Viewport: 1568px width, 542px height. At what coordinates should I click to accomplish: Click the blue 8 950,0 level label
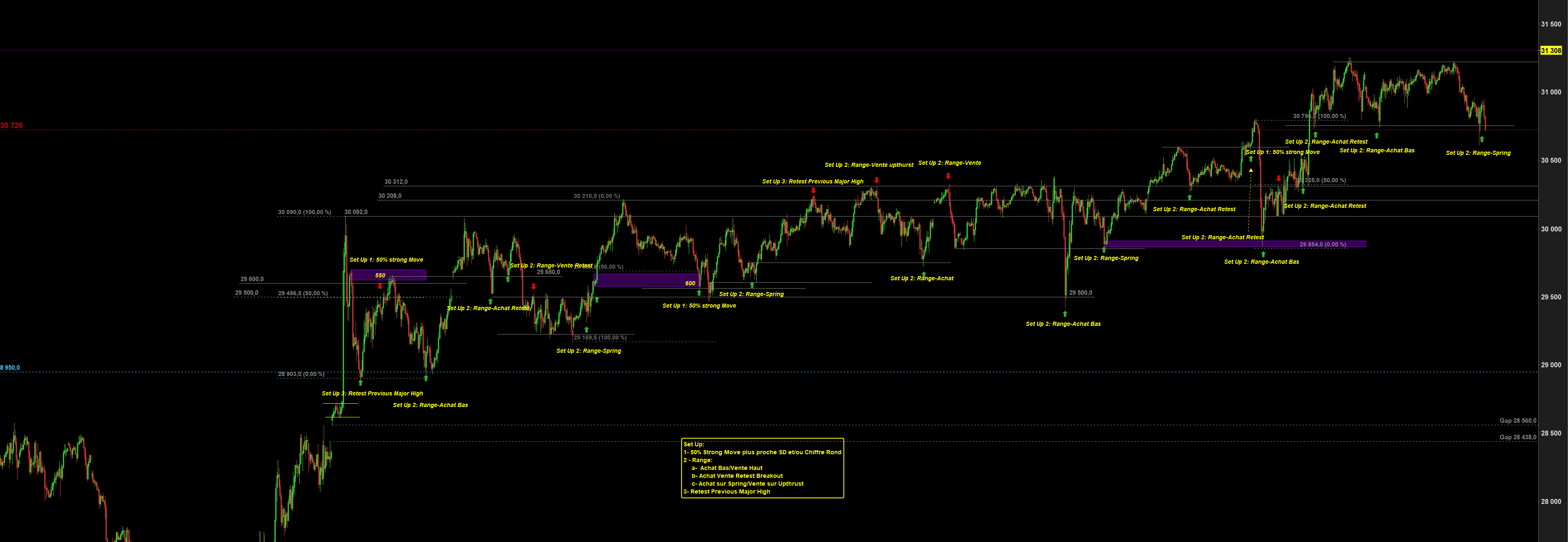(10, 368)
